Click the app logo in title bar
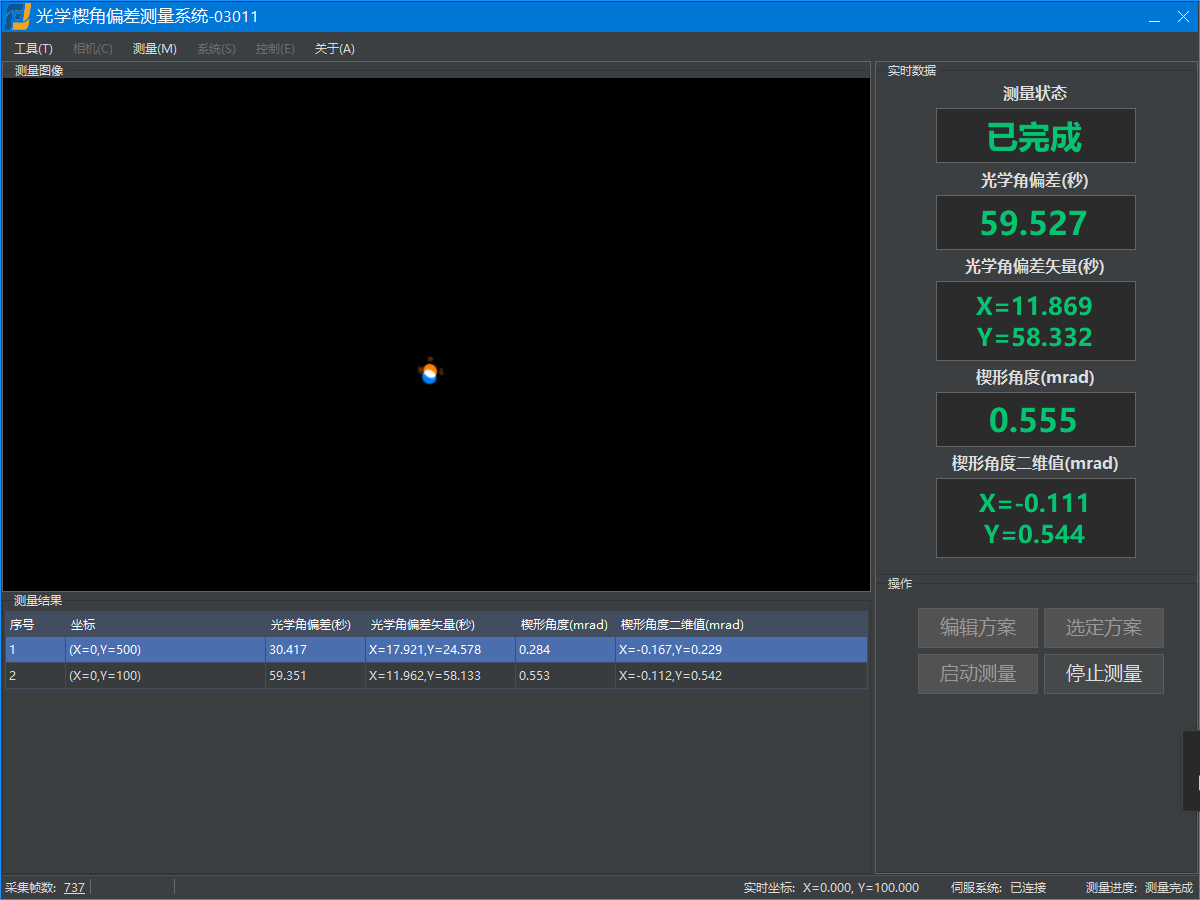1200x900 pixels. pyautogui.click(x=18, y=17)
